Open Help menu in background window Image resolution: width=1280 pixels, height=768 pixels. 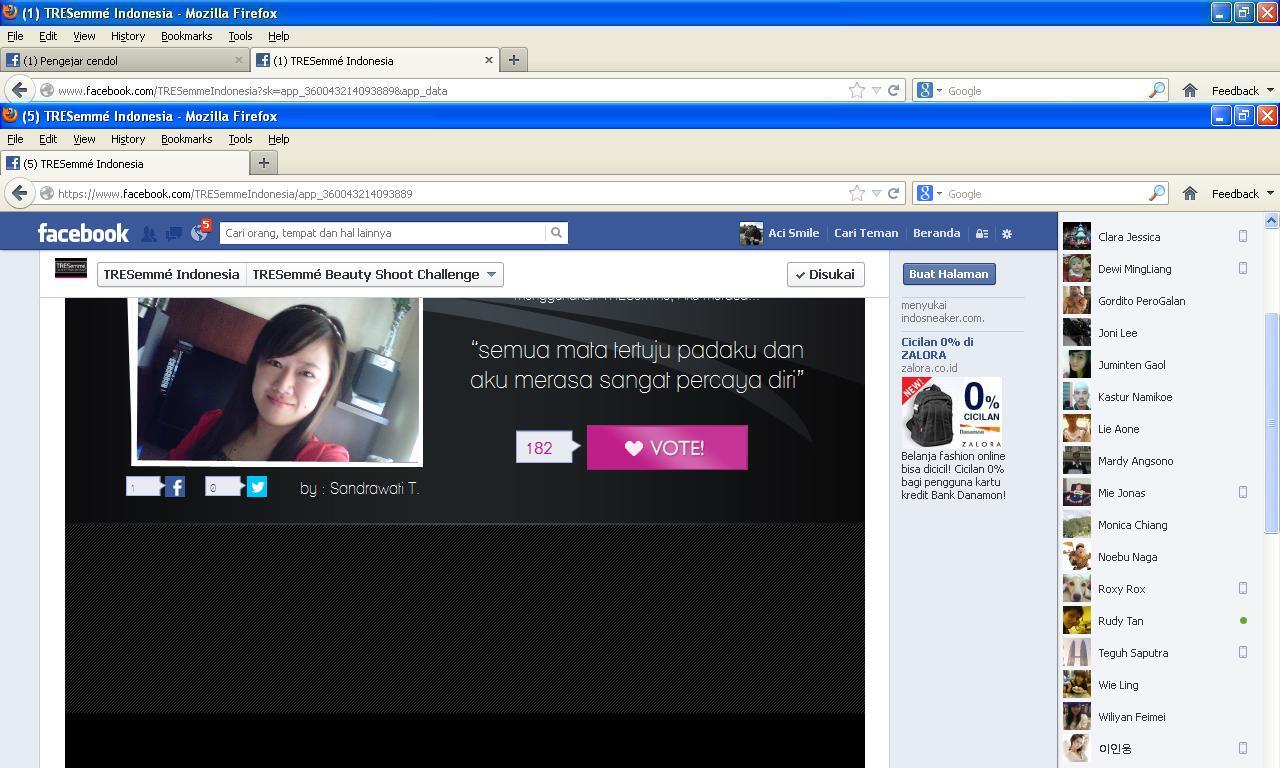pos(278,36)
